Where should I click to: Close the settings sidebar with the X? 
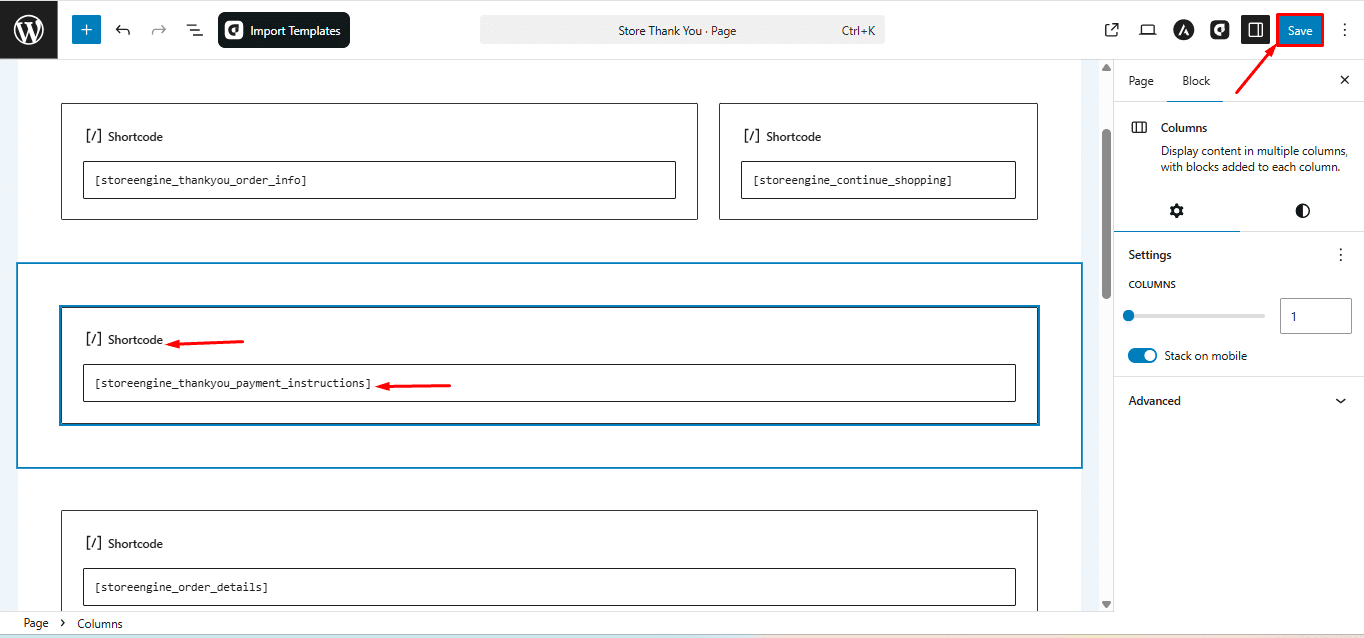(1345, 80)
